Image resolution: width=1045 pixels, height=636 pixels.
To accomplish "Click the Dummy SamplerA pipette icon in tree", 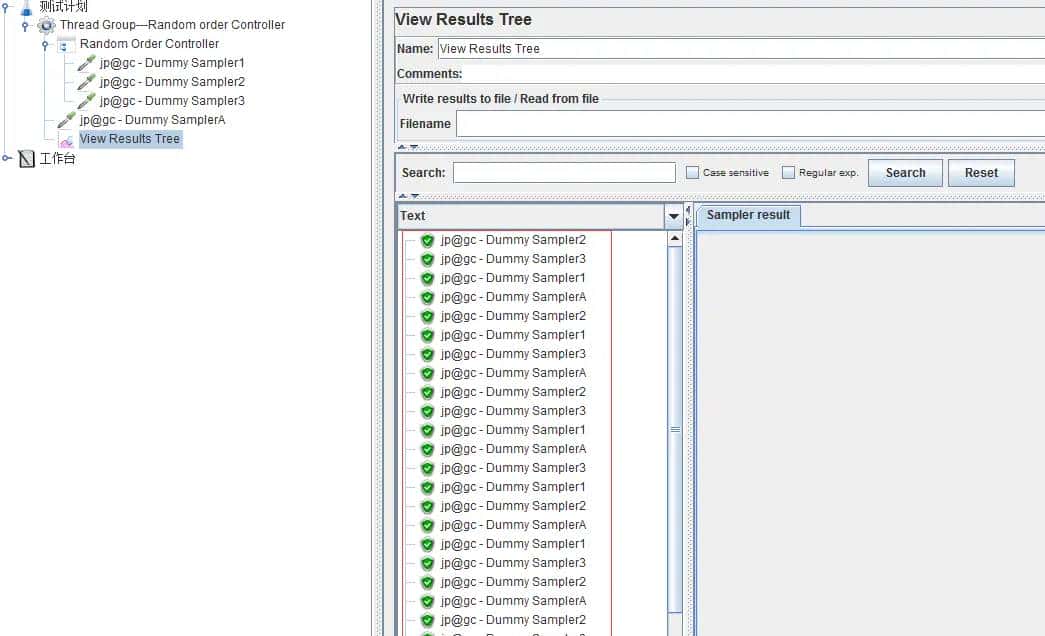I will coord(66,120).
